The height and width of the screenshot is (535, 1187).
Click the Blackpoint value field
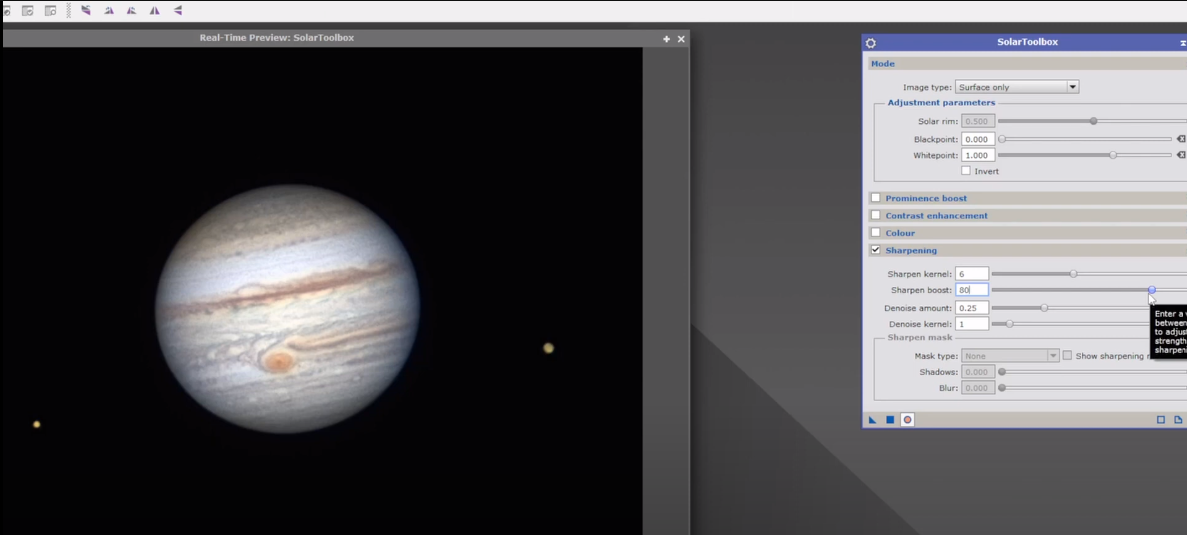coord(978,139)
